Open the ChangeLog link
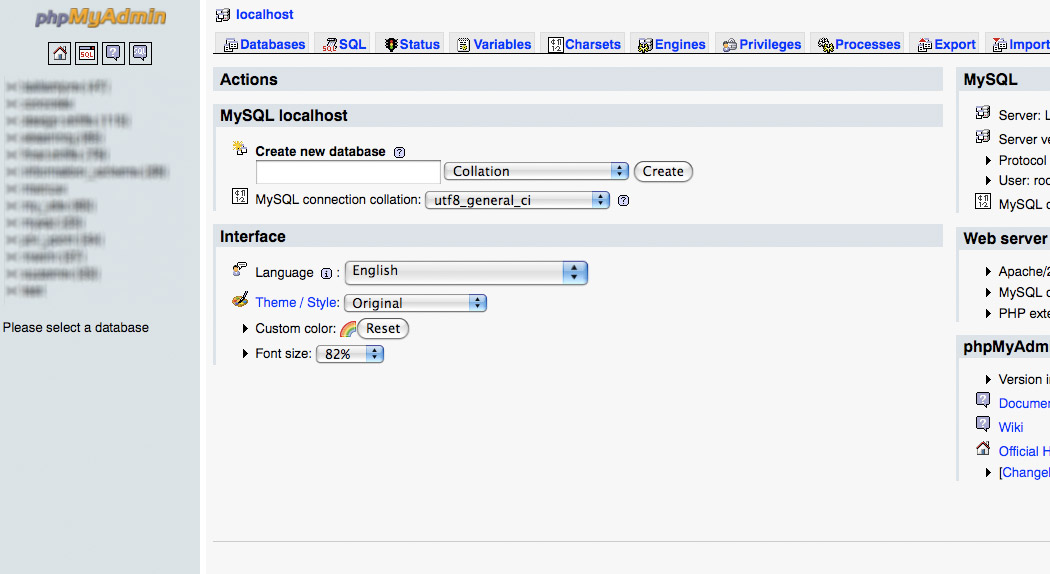This screenshot has height=574, width=1050. (x=1024, y=473)
